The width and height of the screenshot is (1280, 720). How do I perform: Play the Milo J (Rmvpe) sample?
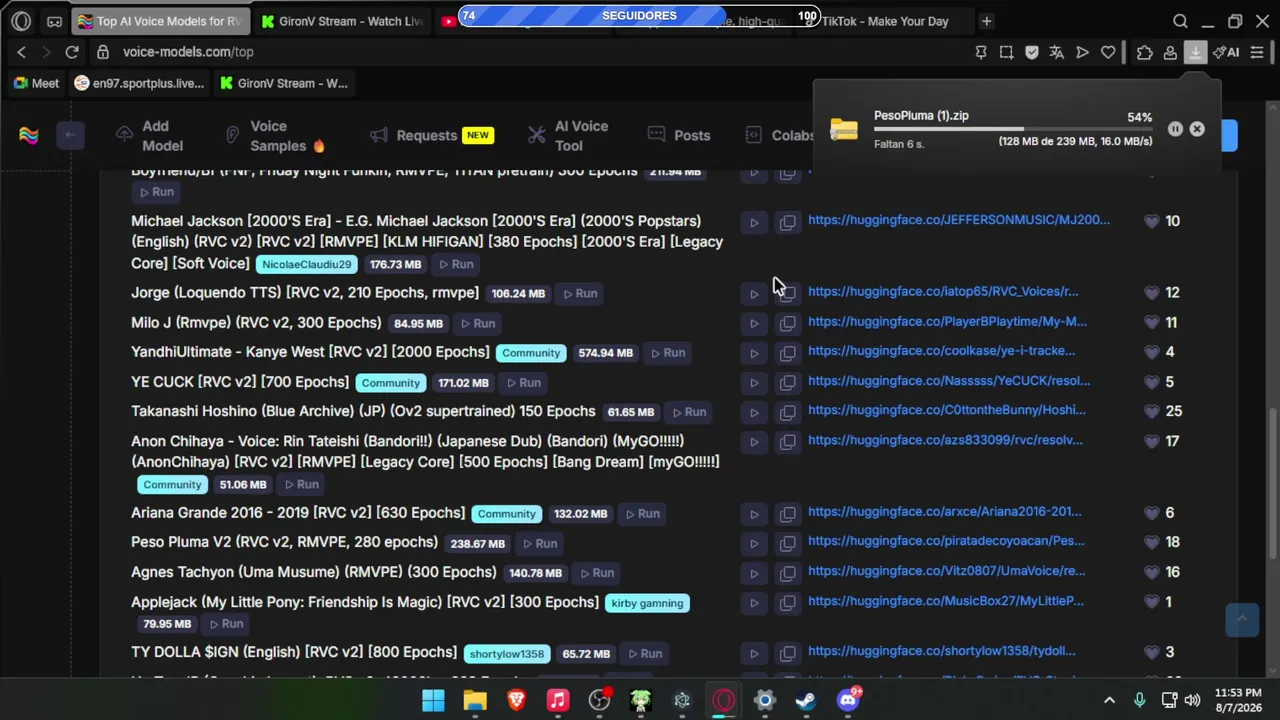click(x=754, y=323)
